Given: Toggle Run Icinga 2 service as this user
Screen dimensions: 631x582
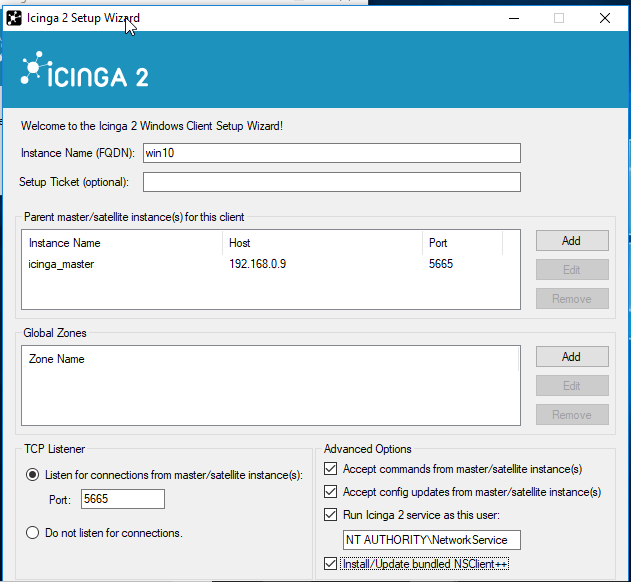Looking at the screenshot, I should (x=330, y=515).
